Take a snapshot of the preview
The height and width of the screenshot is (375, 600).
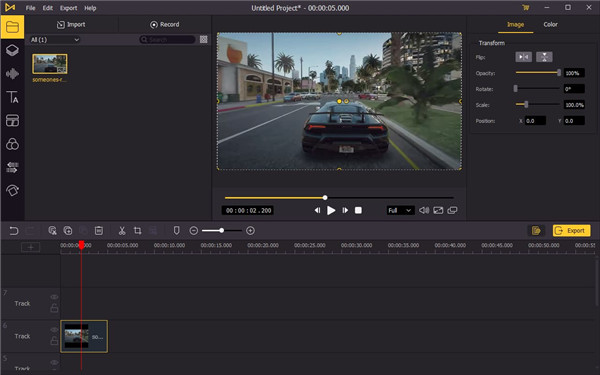click(438, 210)
